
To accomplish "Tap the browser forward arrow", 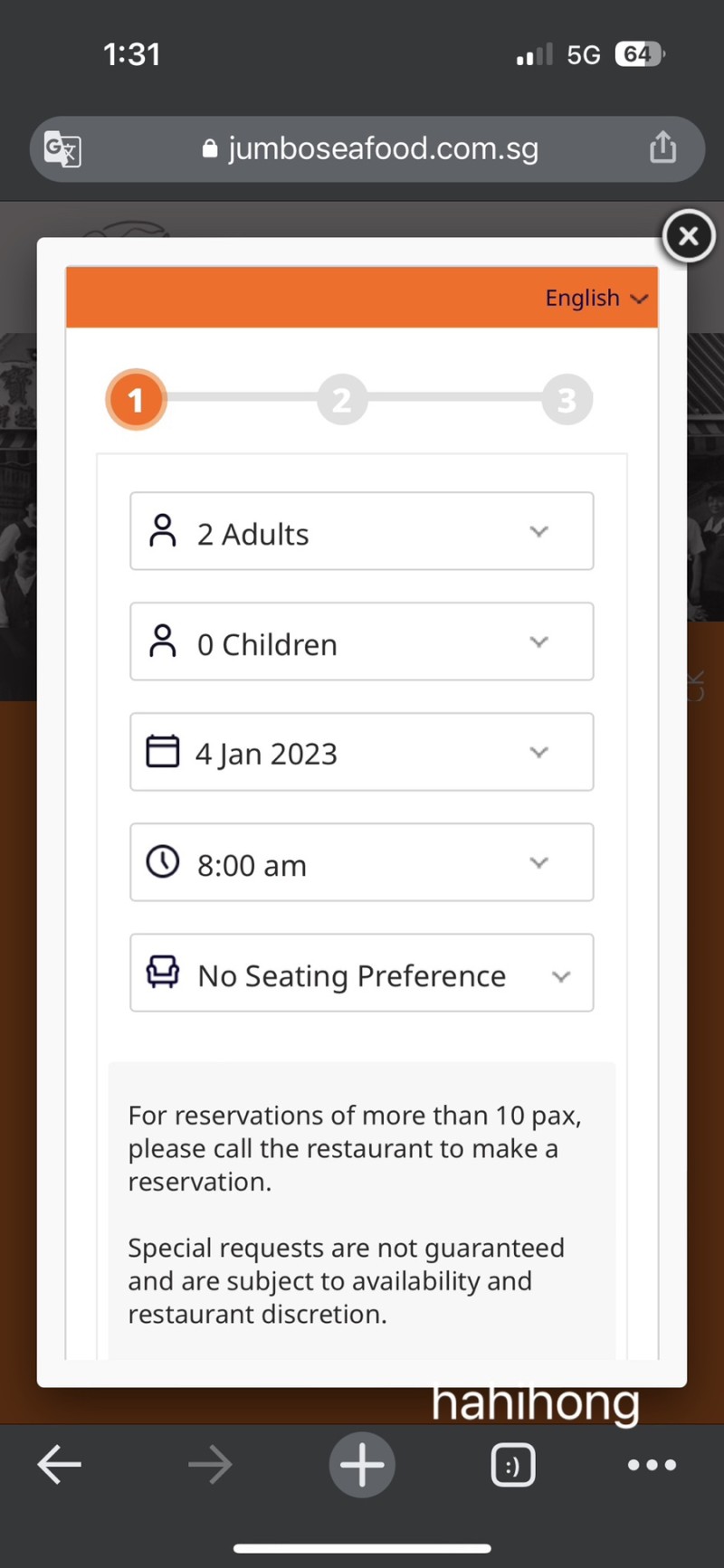I will 210,1464.
